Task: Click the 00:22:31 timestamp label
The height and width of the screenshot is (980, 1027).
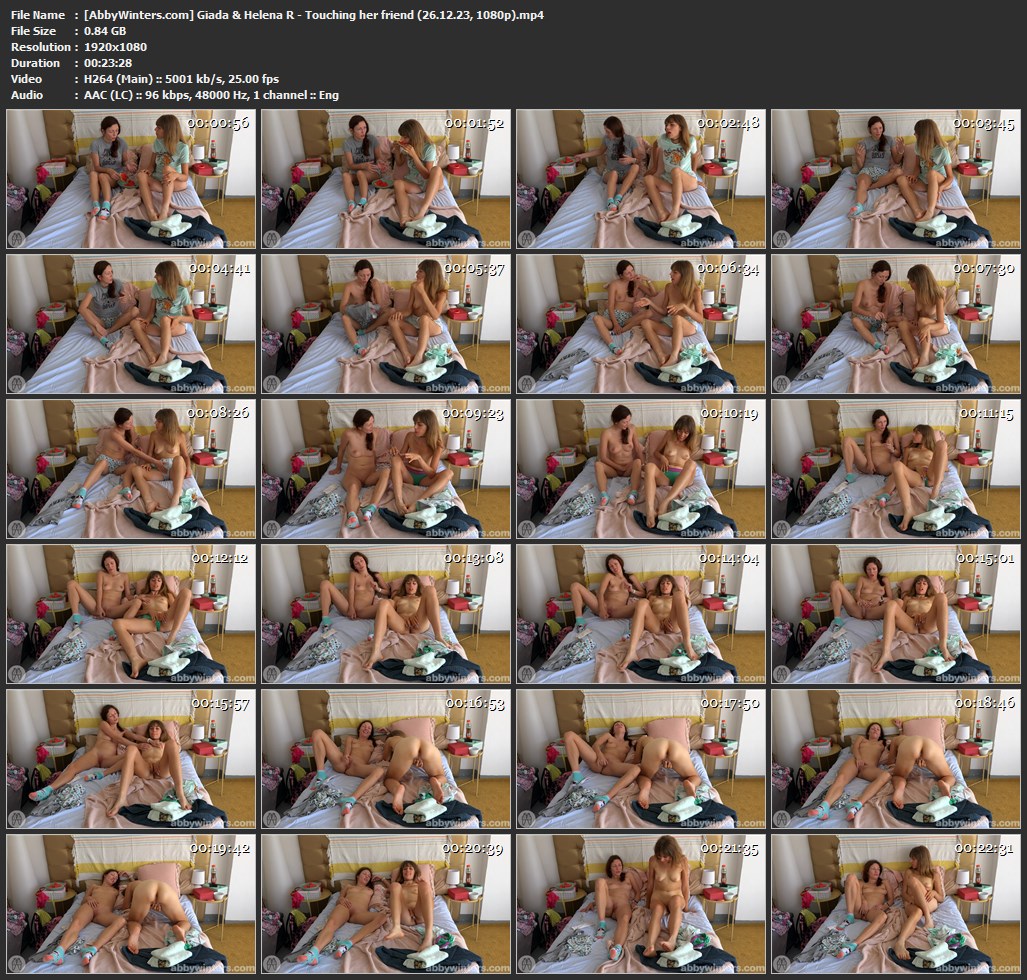Action: point(985,847)
